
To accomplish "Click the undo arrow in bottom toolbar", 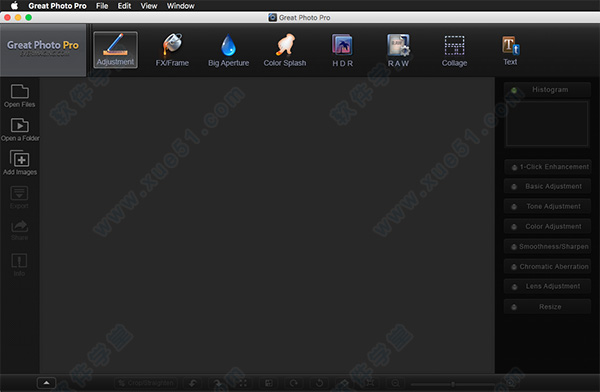I will [x=193, y=383].
